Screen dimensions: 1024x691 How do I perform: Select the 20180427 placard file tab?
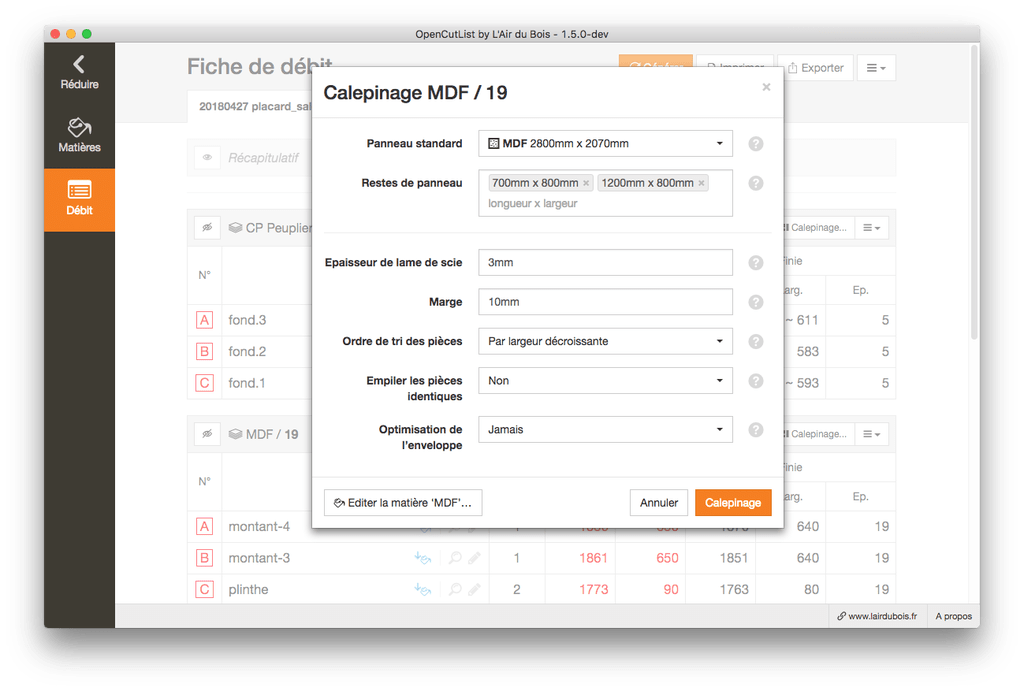[250, 106]
